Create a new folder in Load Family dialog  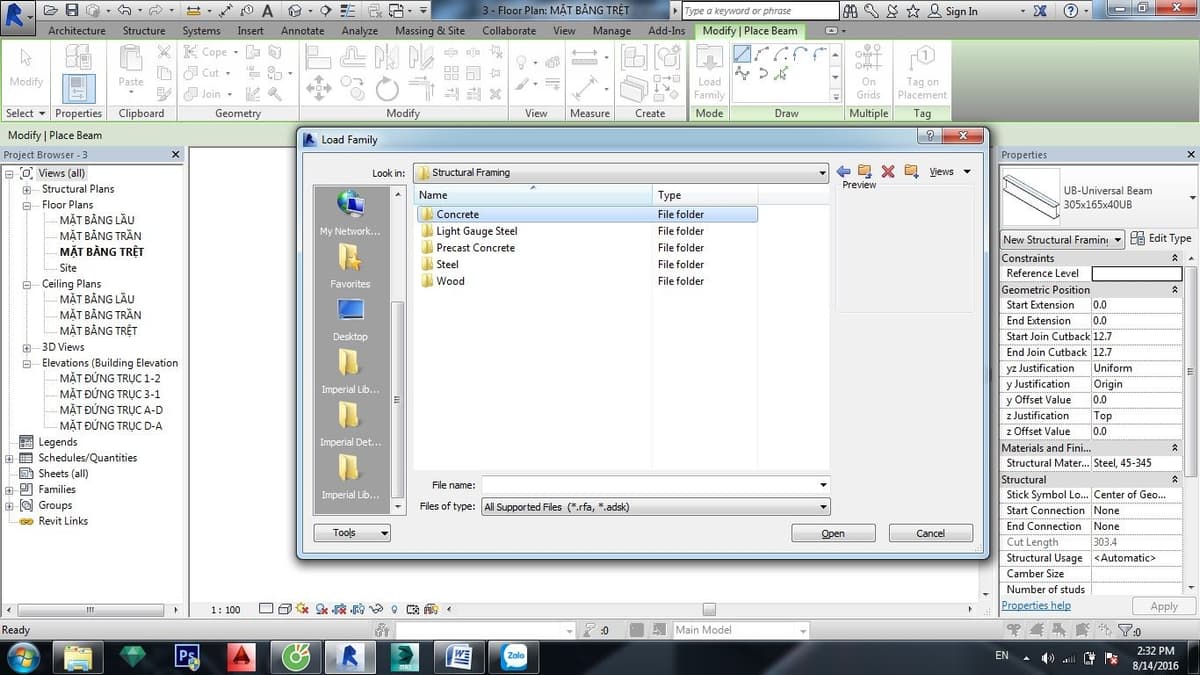(911, 172)
